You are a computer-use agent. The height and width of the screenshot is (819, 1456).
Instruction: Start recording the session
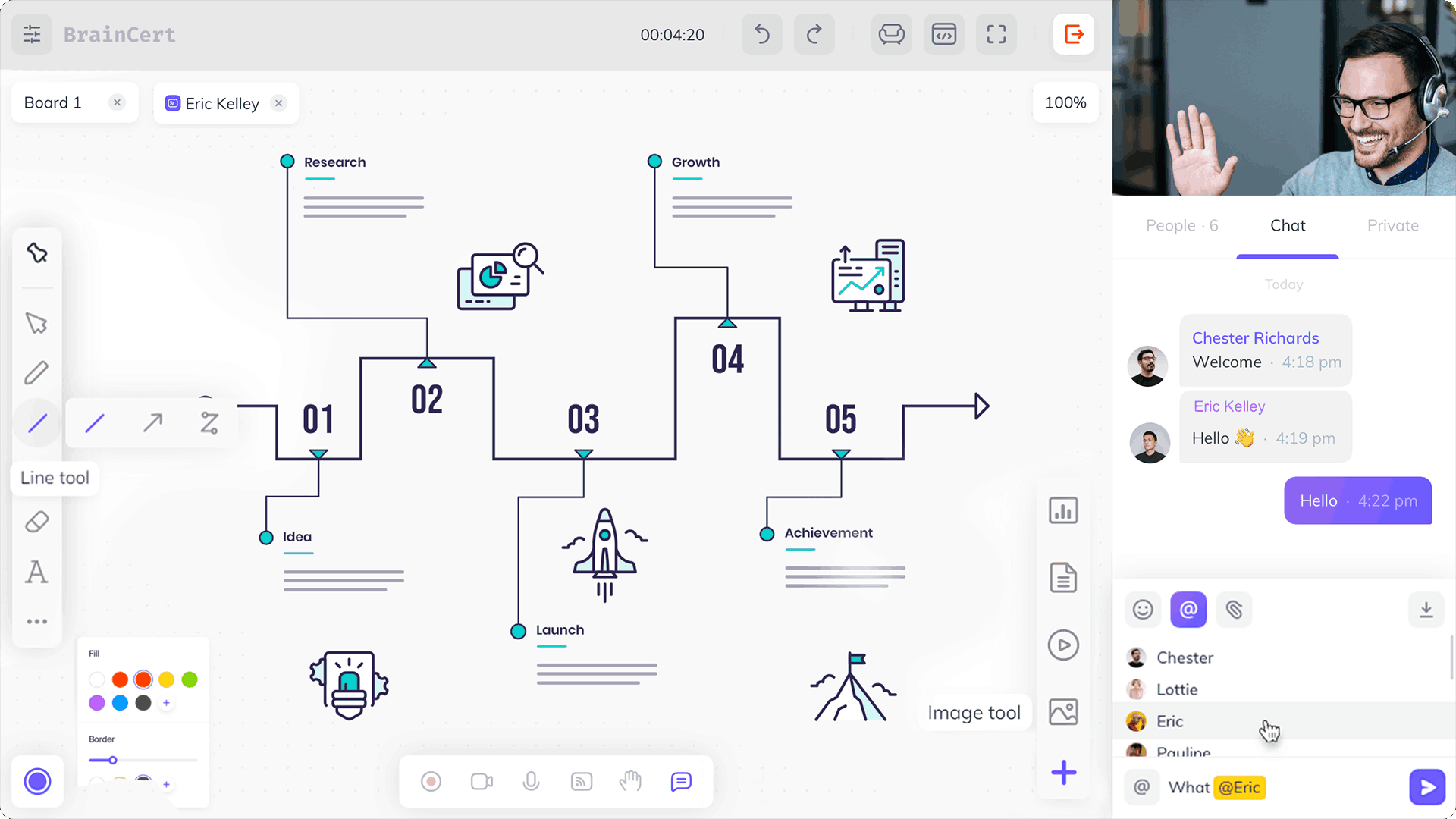[431, 781]
